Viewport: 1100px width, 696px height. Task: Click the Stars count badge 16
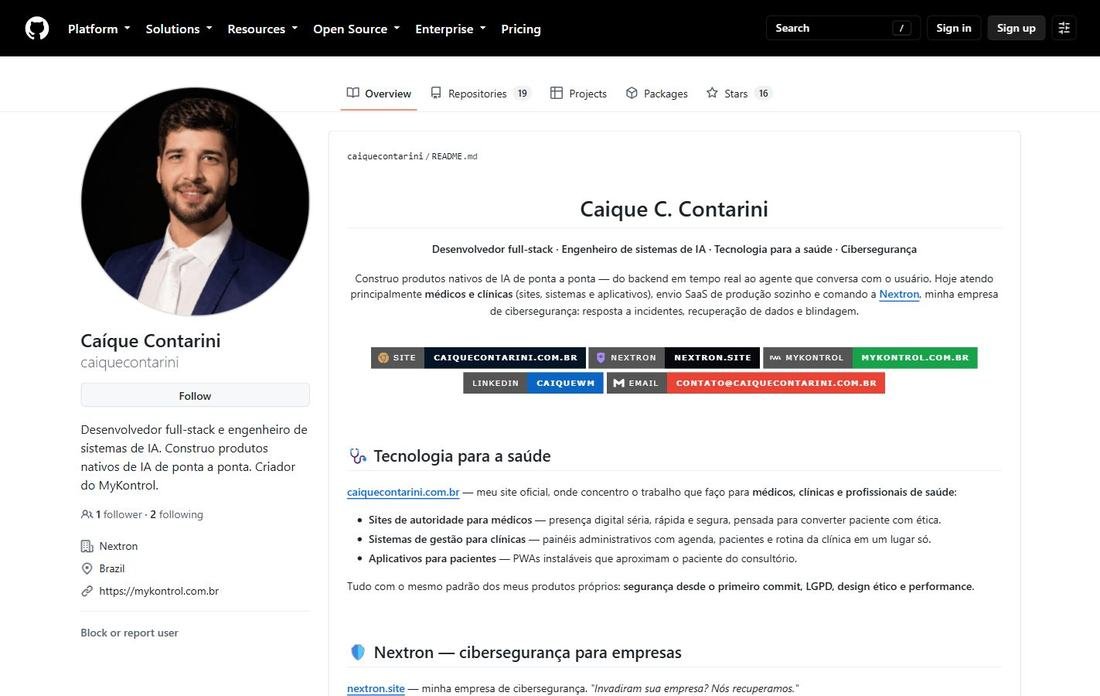click(763, 93)
